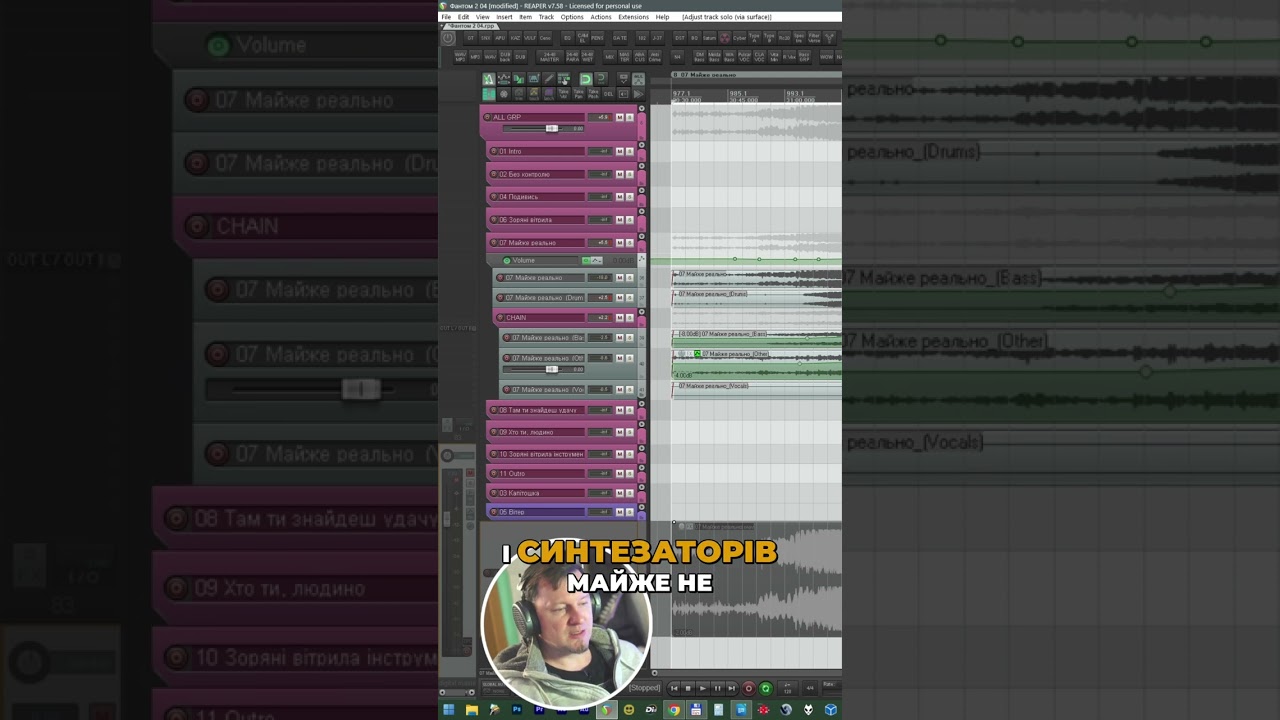Mute the 01 Intro track
This screenshot has width=1280, height=720.
click(620, 151)
